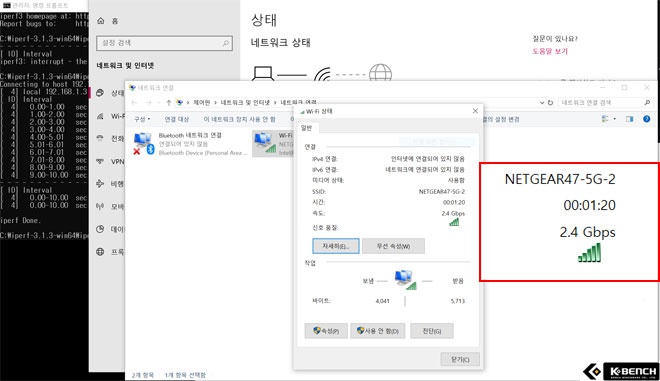
Task: Click Settings search magnifier icon
Action: [x=225, y=43]
